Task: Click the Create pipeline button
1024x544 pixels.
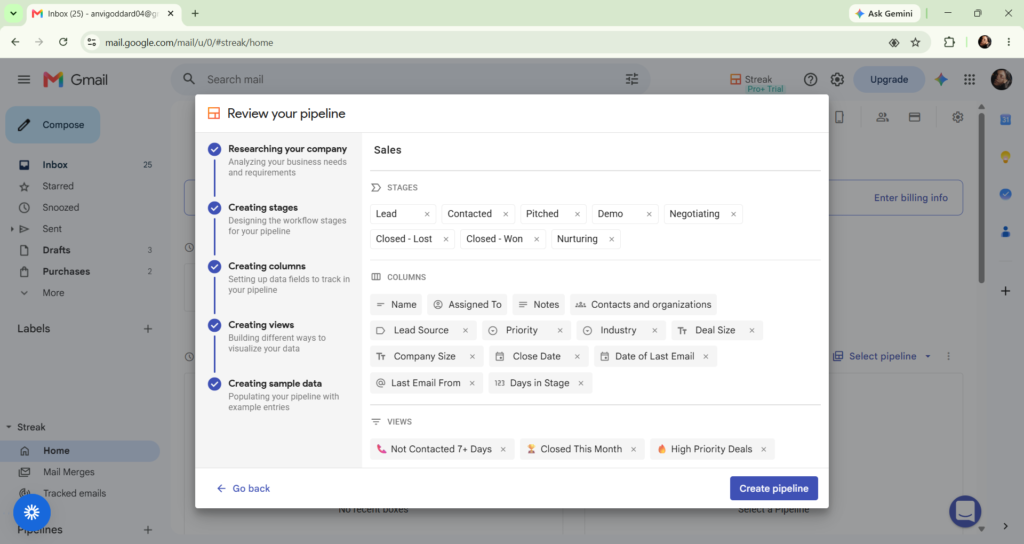Action: point(774,488)
